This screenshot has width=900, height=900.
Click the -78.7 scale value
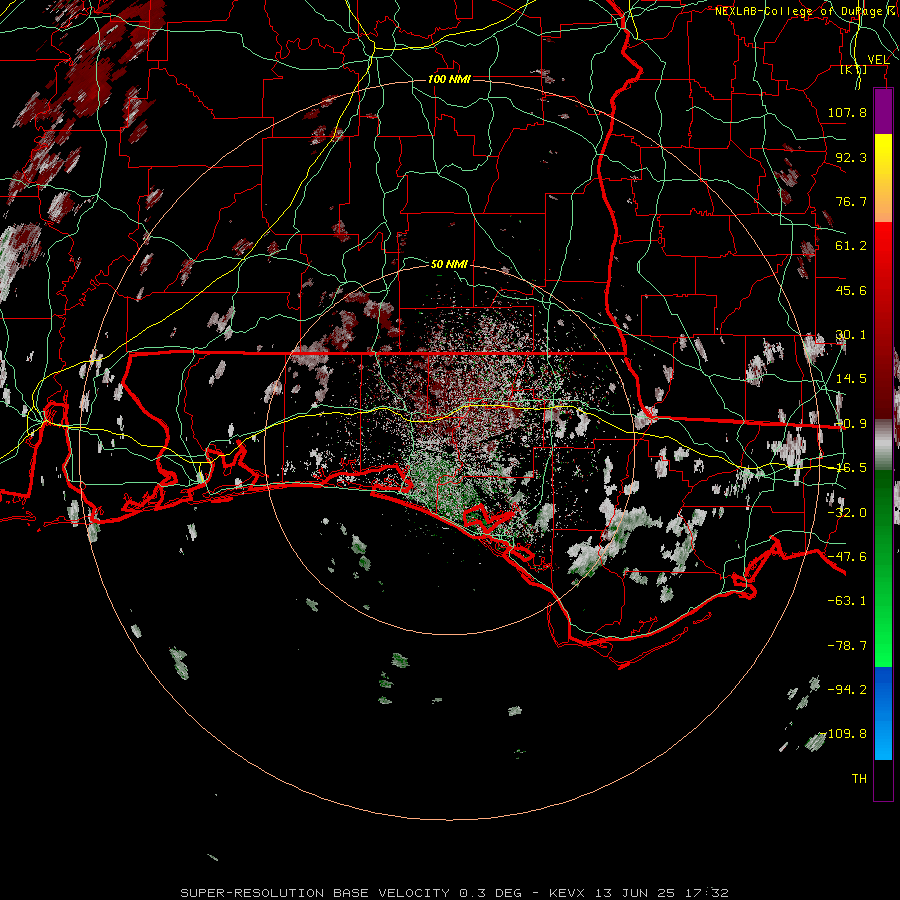(847, 646)
